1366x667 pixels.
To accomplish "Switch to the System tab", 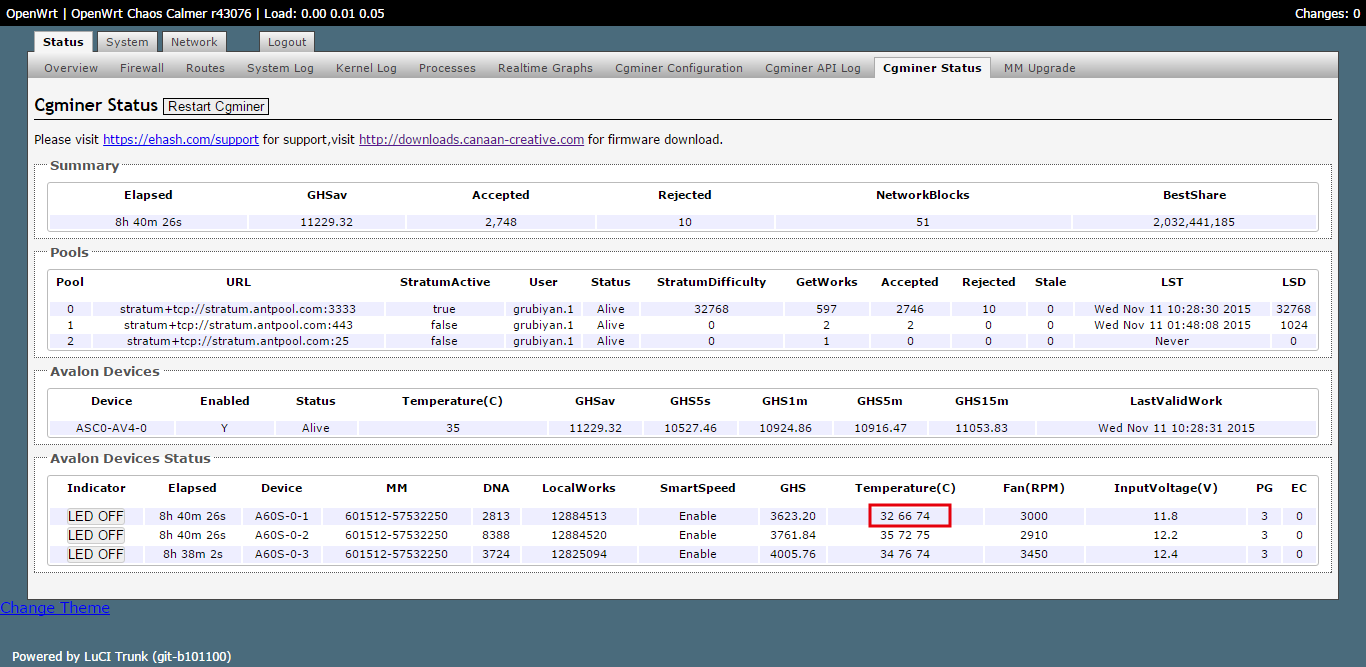I will (127, 42).
